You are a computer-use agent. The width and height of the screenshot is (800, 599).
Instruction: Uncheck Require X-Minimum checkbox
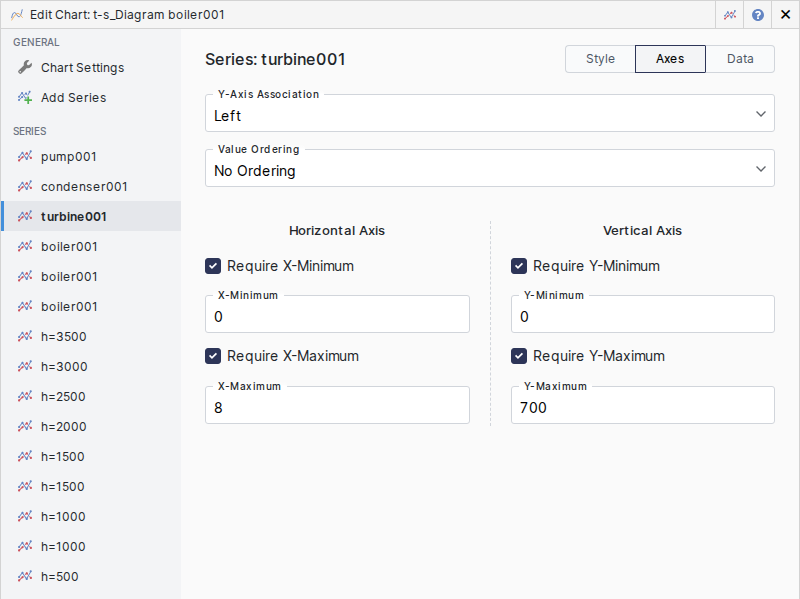point(213,266)
